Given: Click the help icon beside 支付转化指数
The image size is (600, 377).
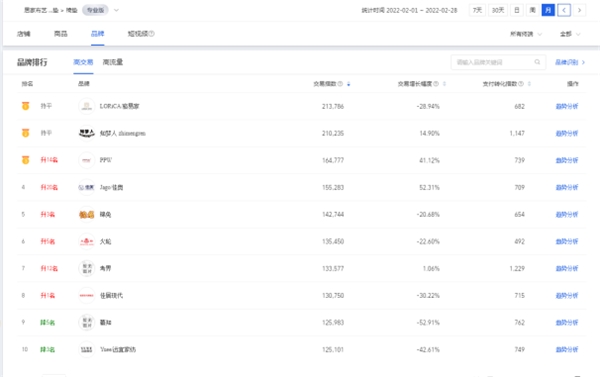Looking at the screenshot, I should pyautogui.click(x=521, y=84).
